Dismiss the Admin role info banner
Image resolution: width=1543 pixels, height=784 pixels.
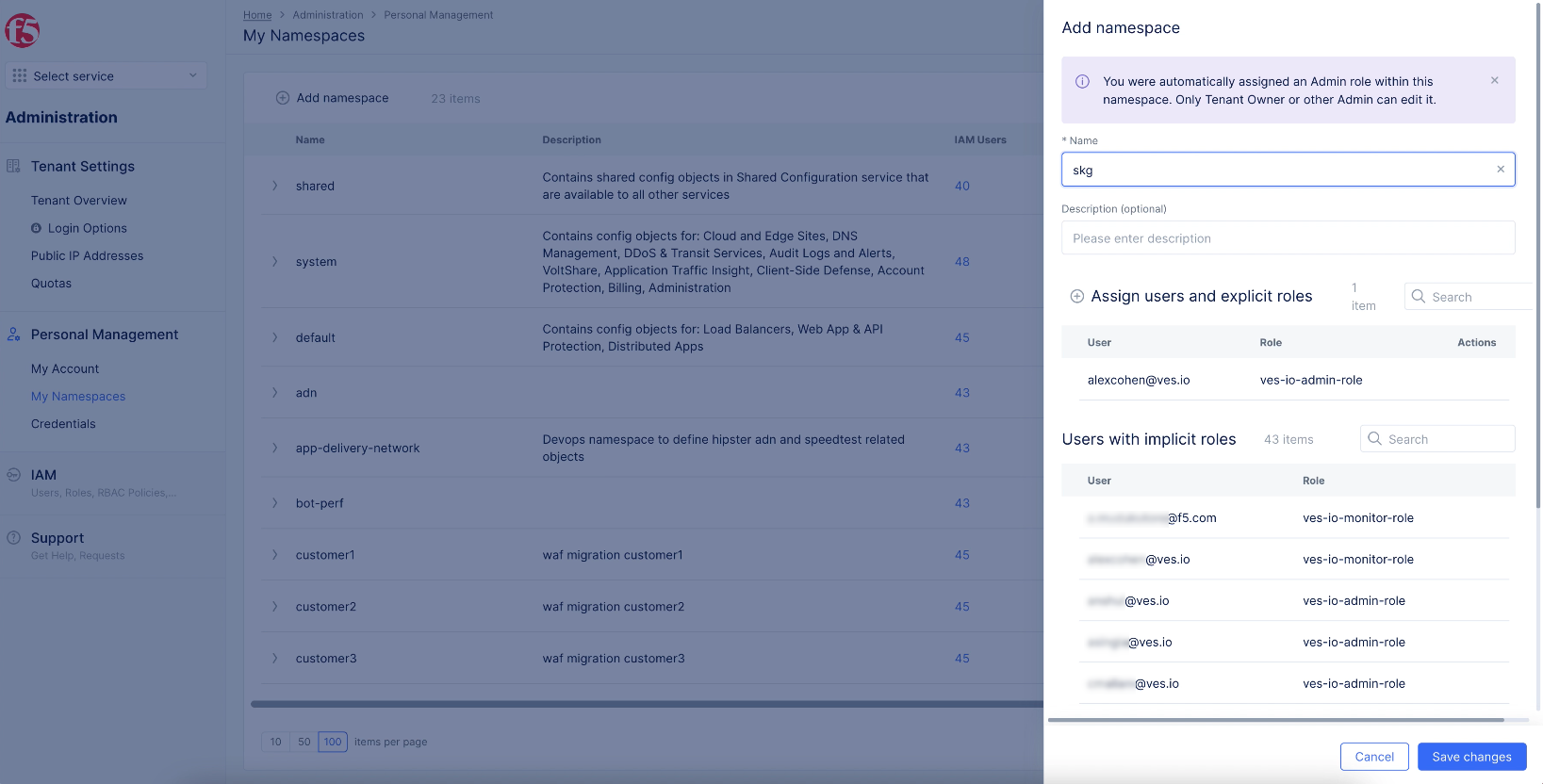click(x=1495, y=81)
